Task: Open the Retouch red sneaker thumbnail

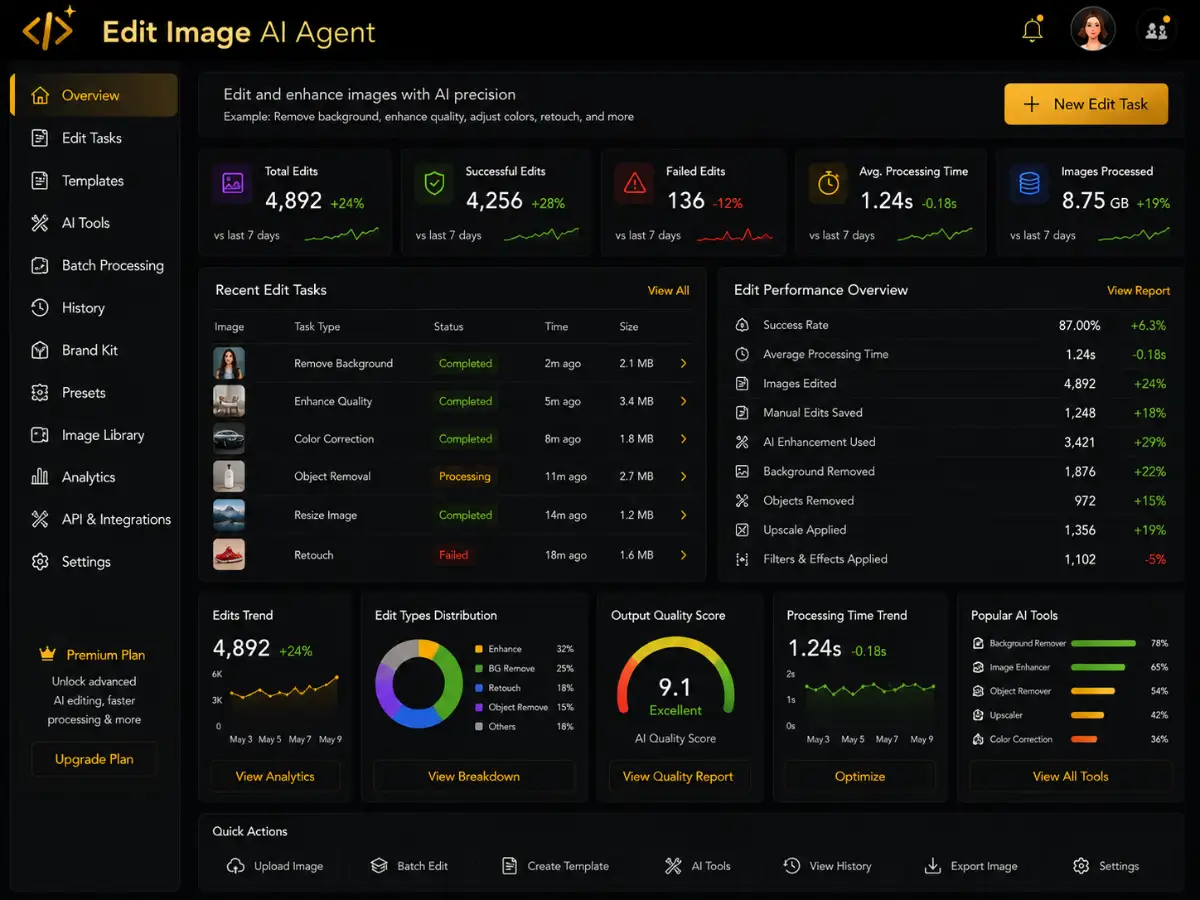Action: [x=229, y=555]
